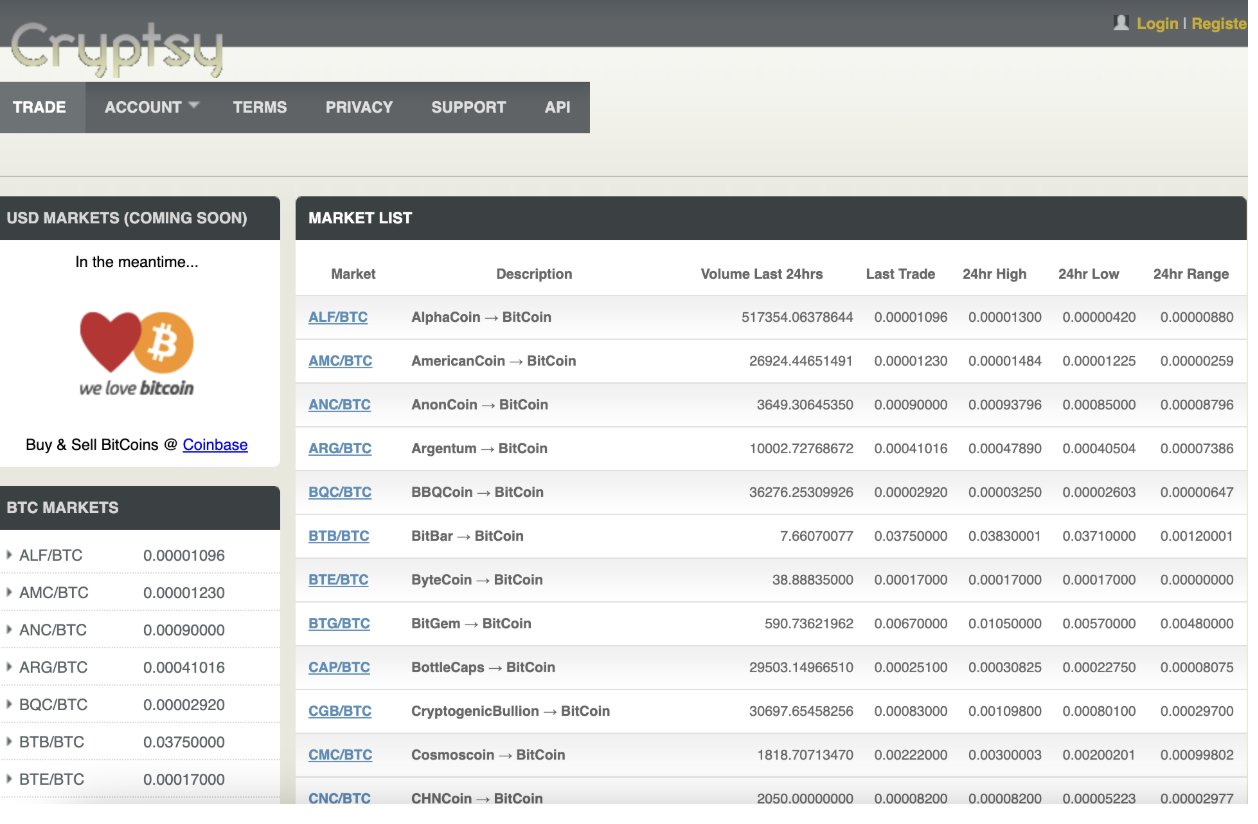
Task: Expand the ANC/BTC arrow in BTC Markets sidebar
Action: coord(9,630)
